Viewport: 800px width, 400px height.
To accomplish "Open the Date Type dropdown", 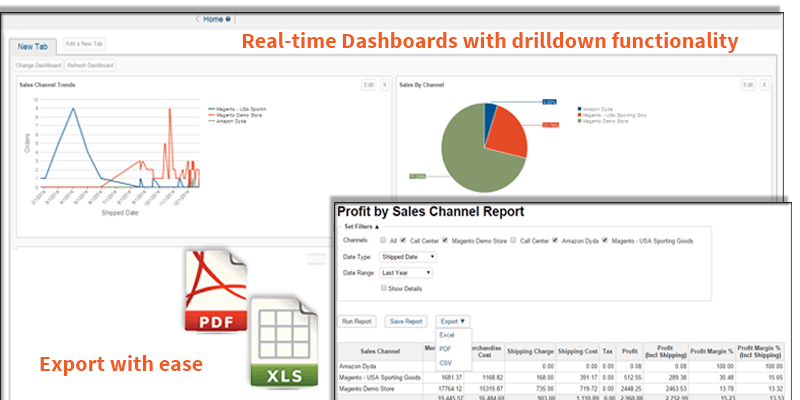I will tap(408, 257).
